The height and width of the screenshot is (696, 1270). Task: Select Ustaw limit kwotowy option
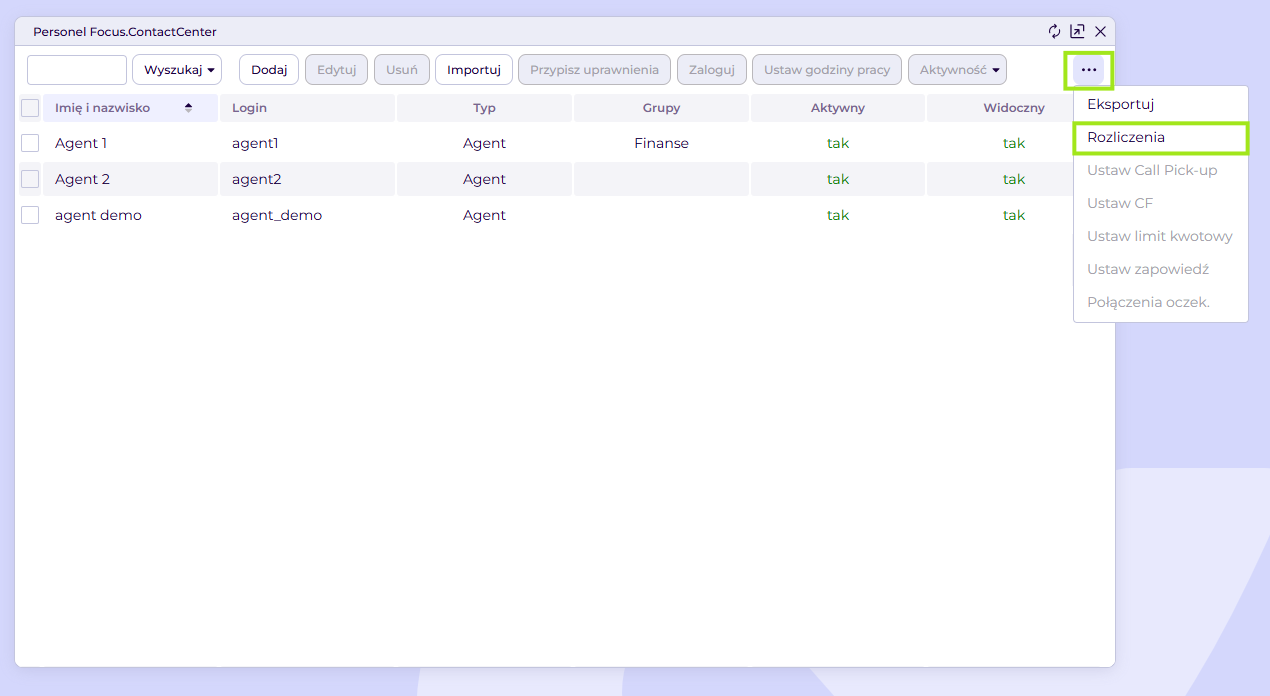coord(1160,236)
